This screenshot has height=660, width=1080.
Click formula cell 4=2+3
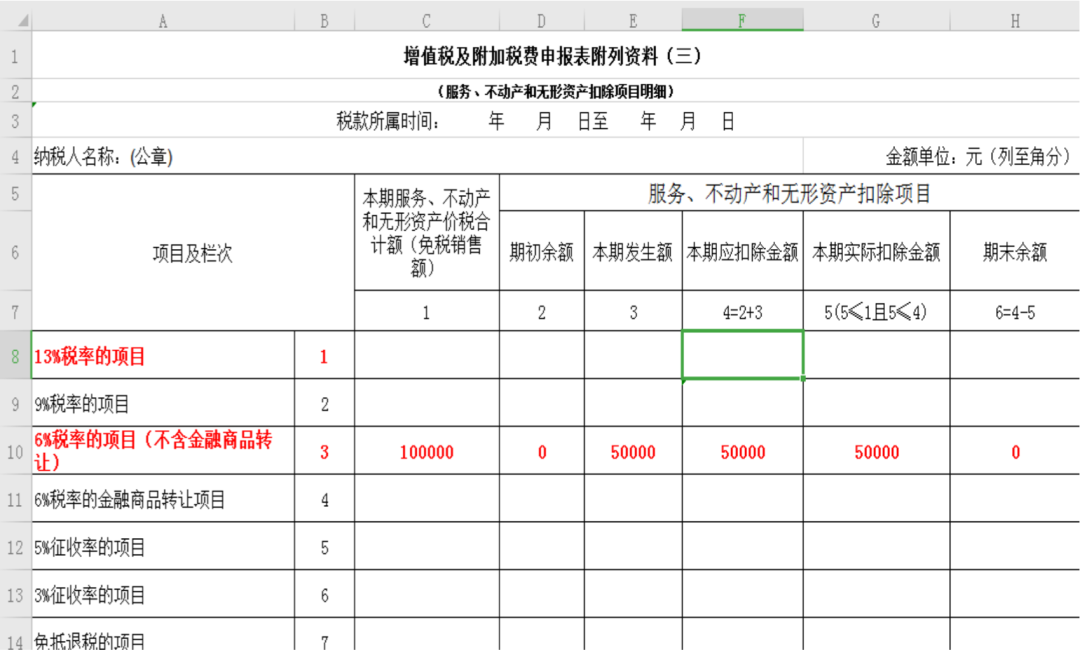[x=742, y=312]
